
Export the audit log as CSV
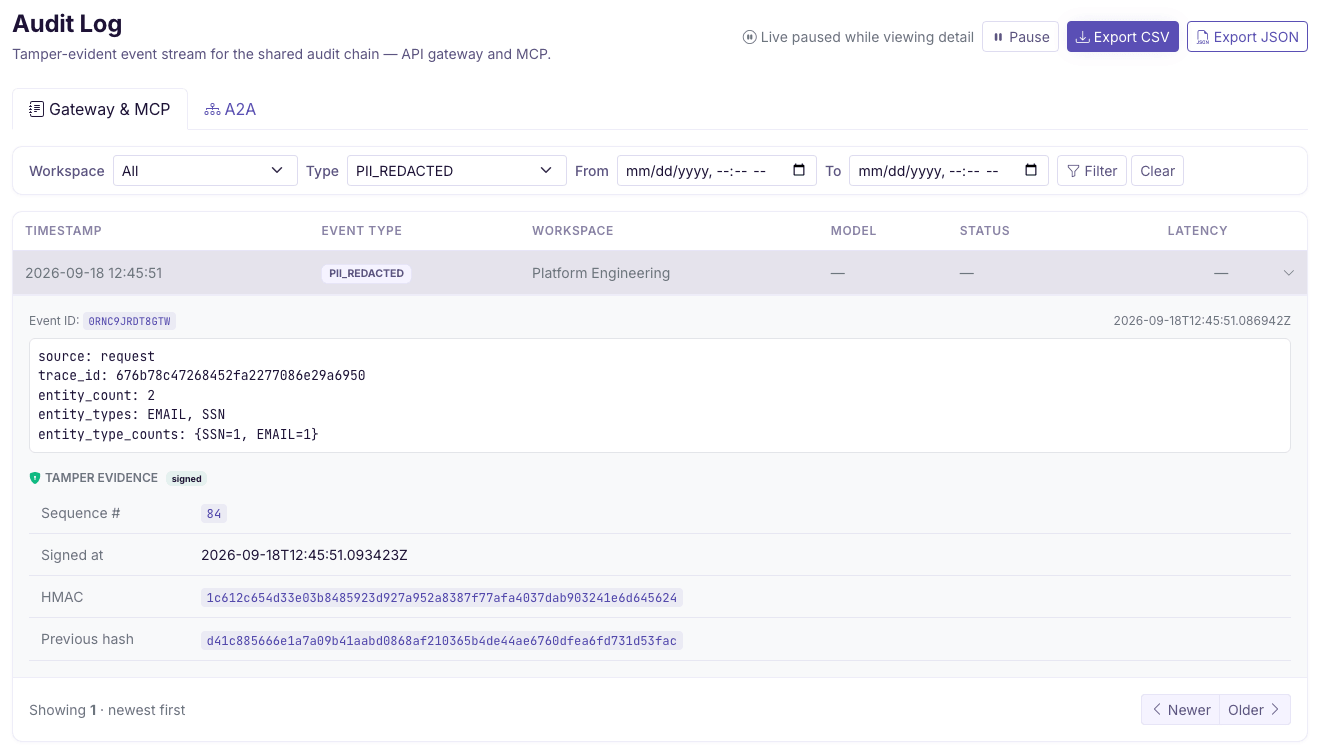1123,37
